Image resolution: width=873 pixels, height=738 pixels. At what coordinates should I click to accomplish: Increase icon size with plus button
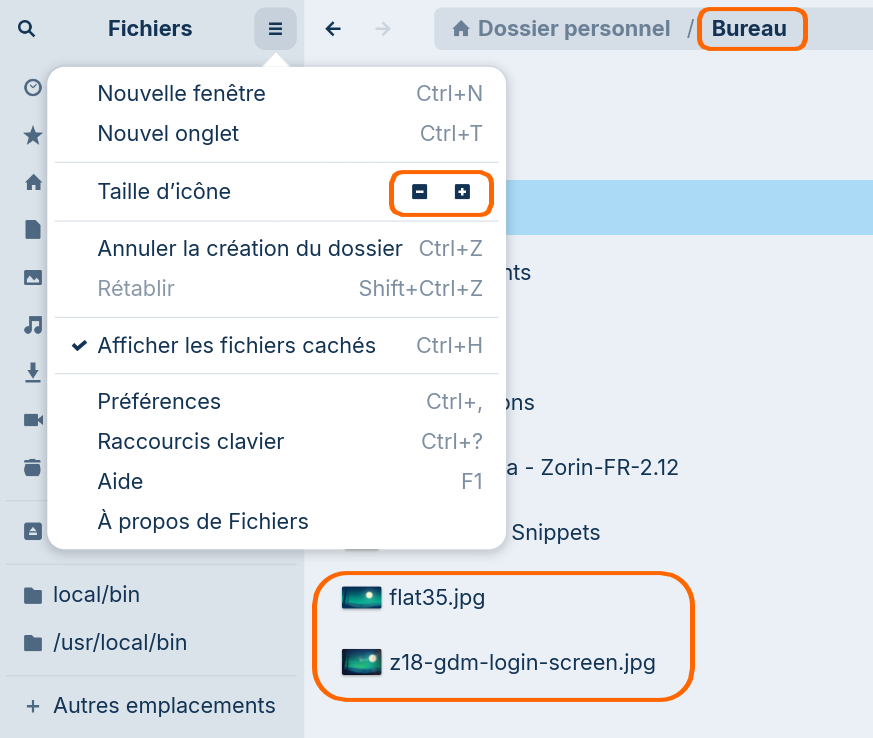[x=462, y=192]
